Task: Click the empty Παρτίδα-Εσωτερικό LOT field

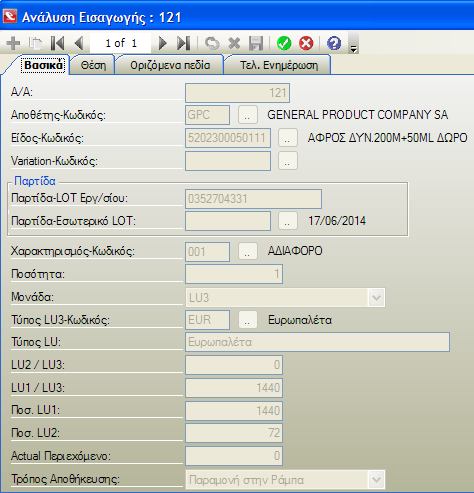Action: [x=228, y=221]
